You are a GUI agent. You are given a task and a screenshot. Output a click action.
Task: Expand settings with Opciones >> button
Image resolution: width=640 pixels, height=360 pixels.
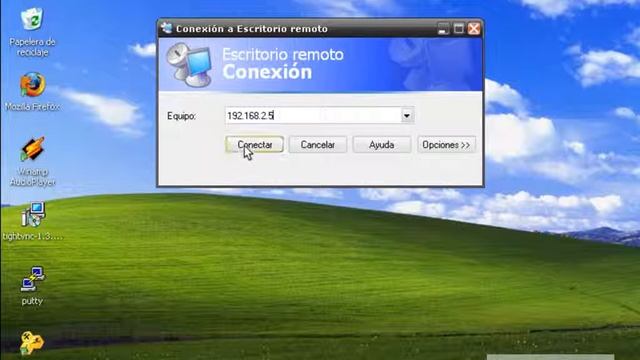[446, 144]
